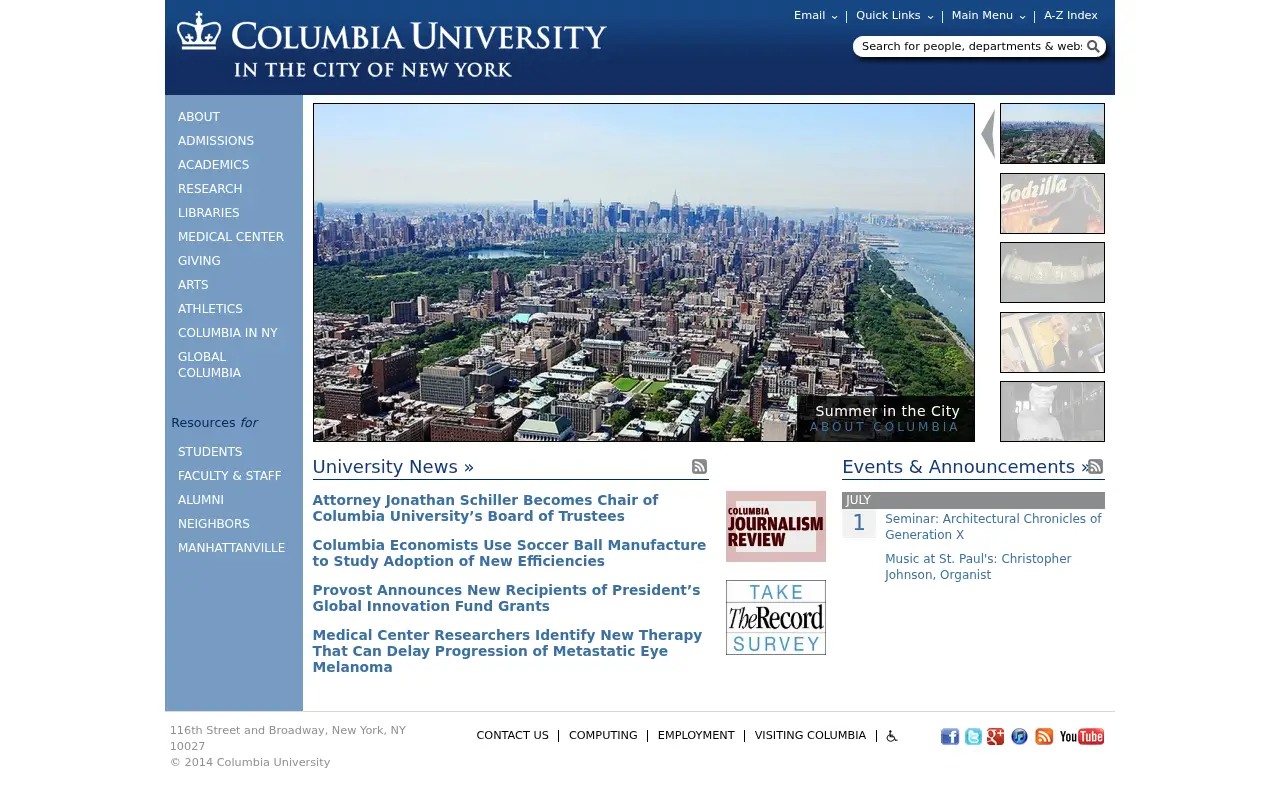Open the YouTube footer icon
The image size is (1280, 800).
point(1082,737)
